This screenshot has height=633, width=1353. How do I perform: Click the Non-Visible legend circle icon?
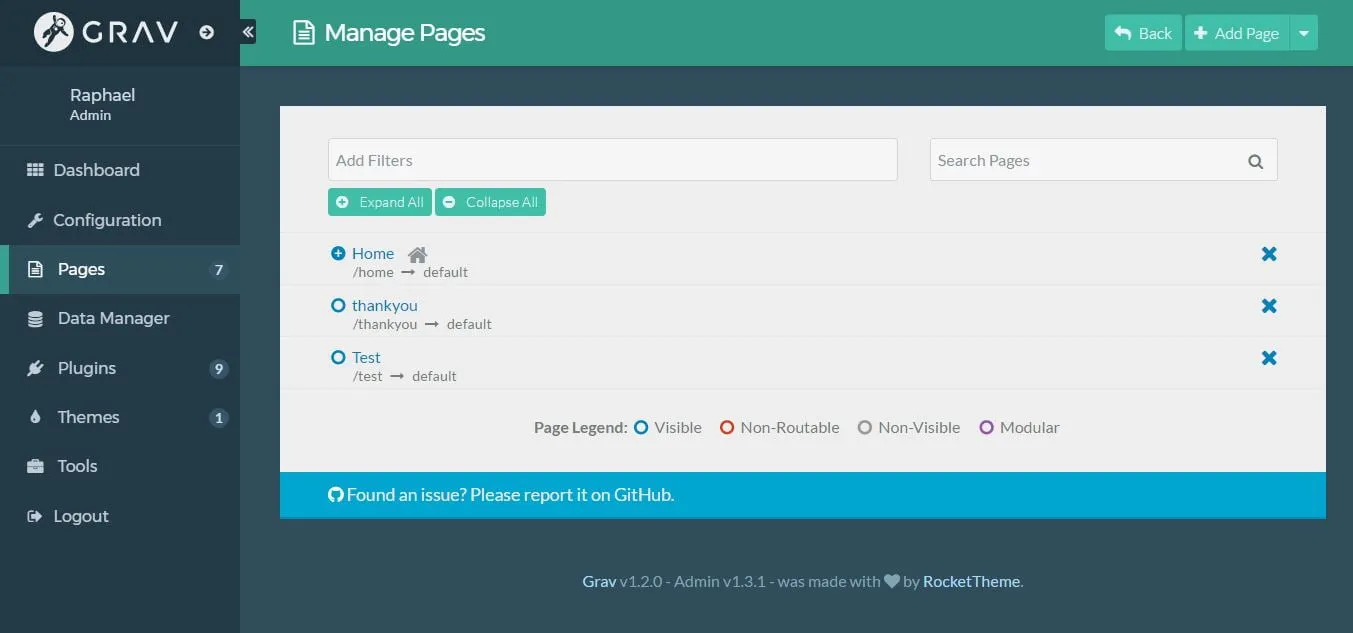click(865, 427)
